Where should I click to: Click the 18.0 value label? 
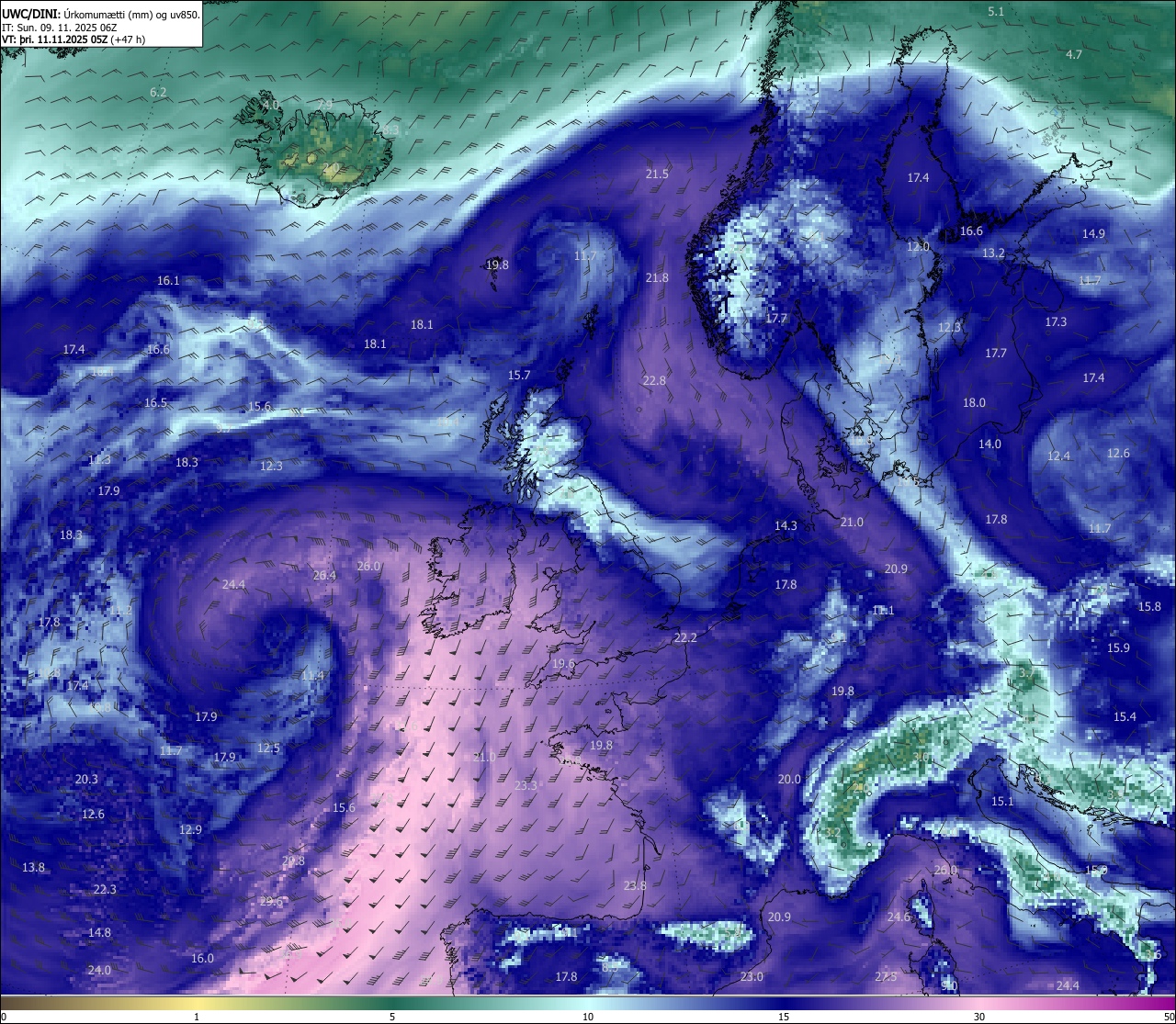click(x=974, y=402)
